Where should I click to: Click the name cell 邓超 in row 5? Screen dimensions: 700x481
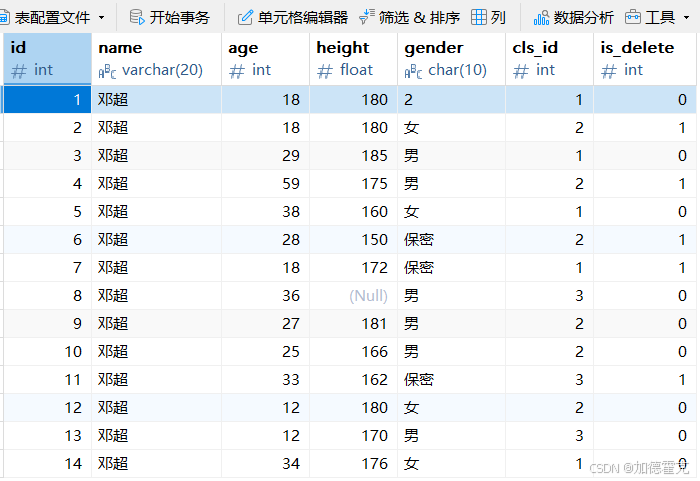tap(156, 211)
